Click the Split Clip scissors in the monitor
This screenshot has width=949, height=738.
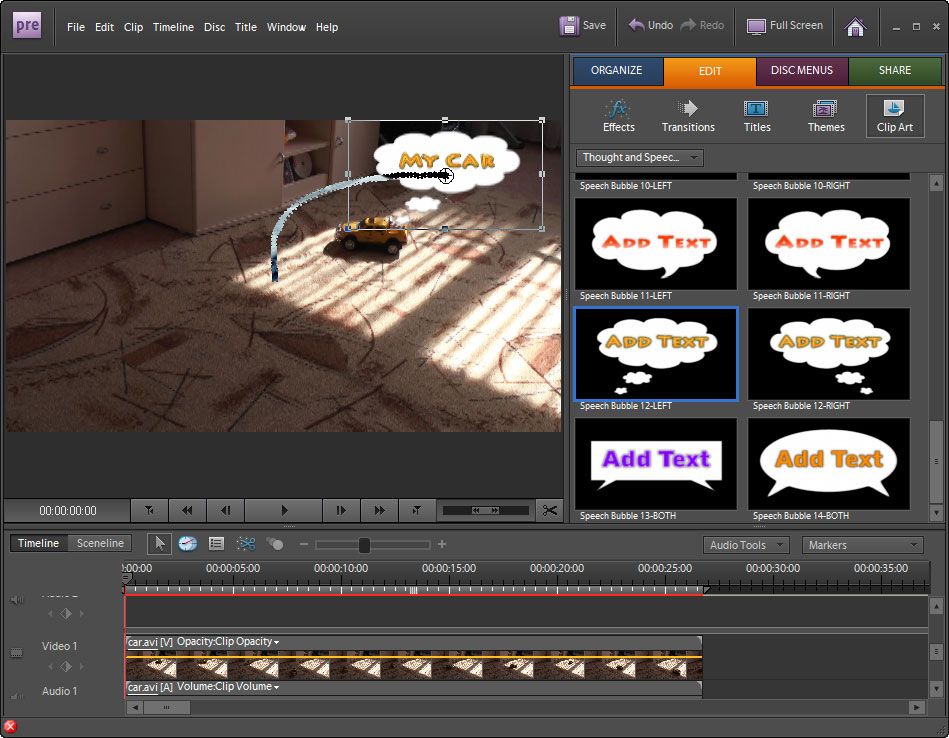point(549,510)
